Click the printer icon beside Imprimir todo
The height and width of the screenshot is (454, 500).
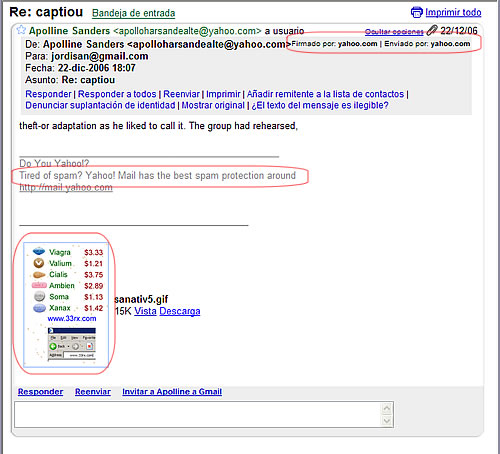click(x=417, y=12)
